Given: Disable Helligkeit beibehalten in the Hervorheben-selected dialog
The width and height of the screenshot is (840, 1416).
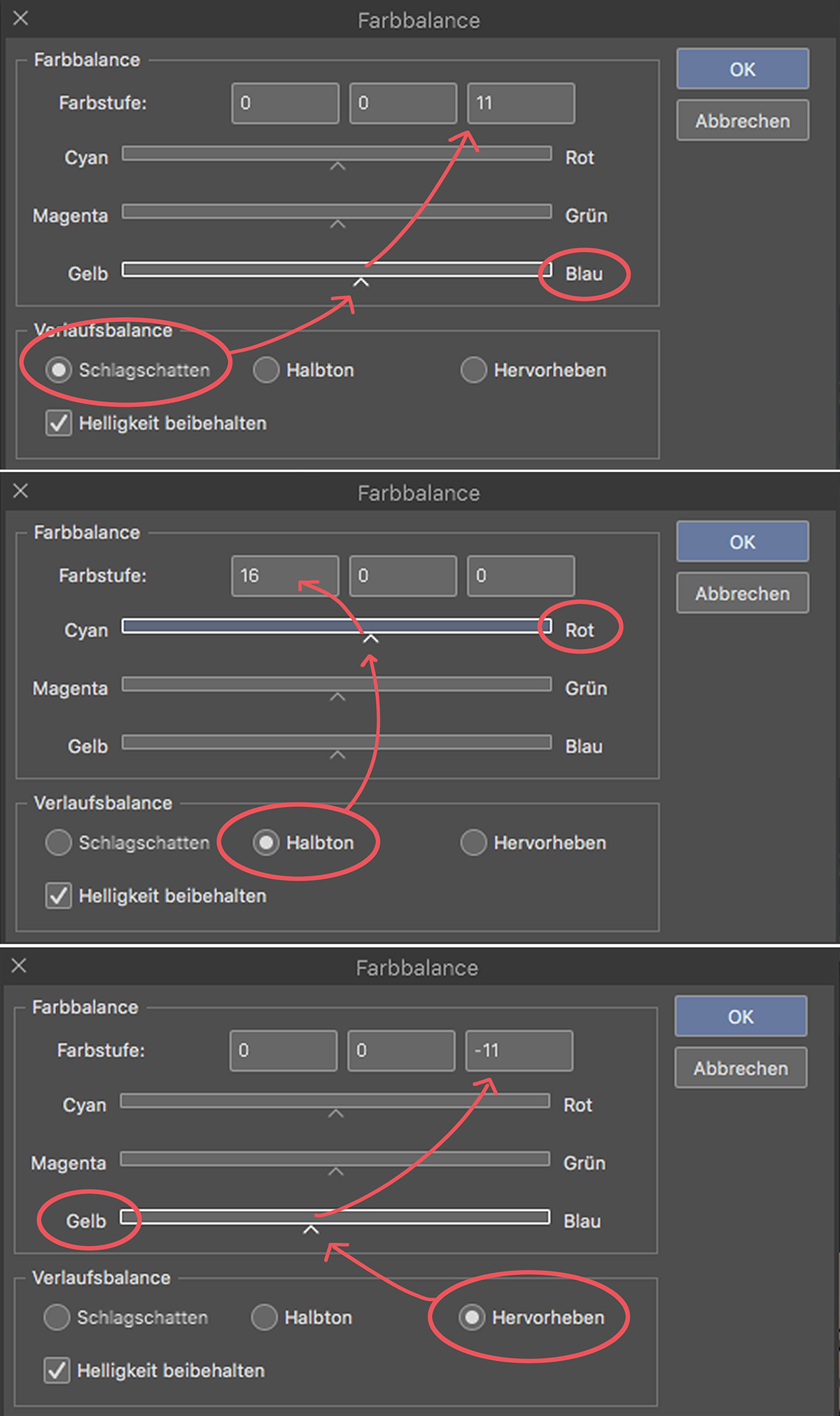Looking at the screenshot, I should 57,1371.
